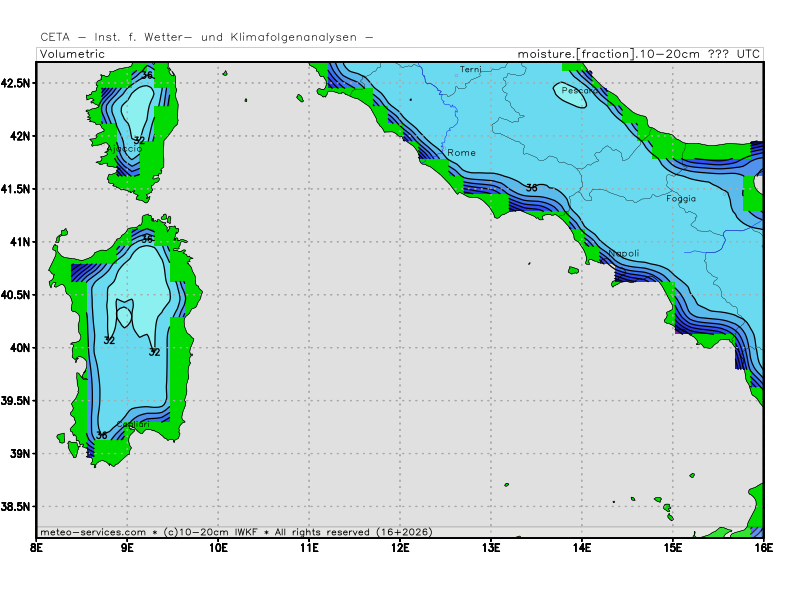Click the Terni city label
The image size is (800, 600).
click(470, 69)
